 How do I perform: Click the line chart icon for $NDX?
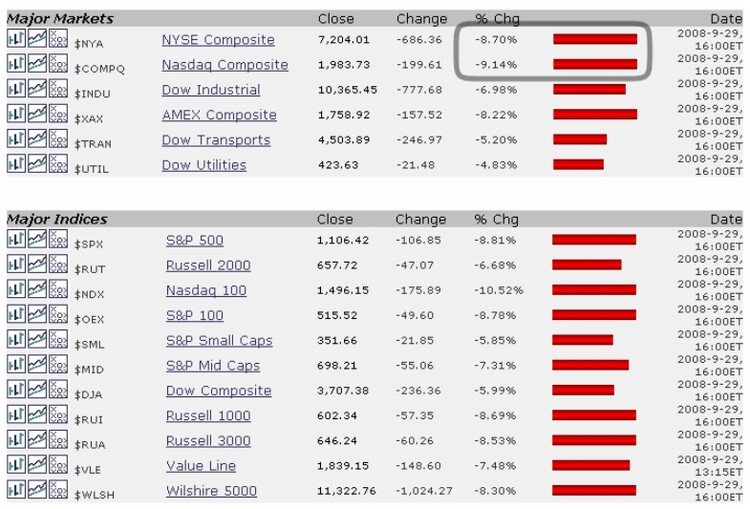pyautogui.click(x=37, y=288)
